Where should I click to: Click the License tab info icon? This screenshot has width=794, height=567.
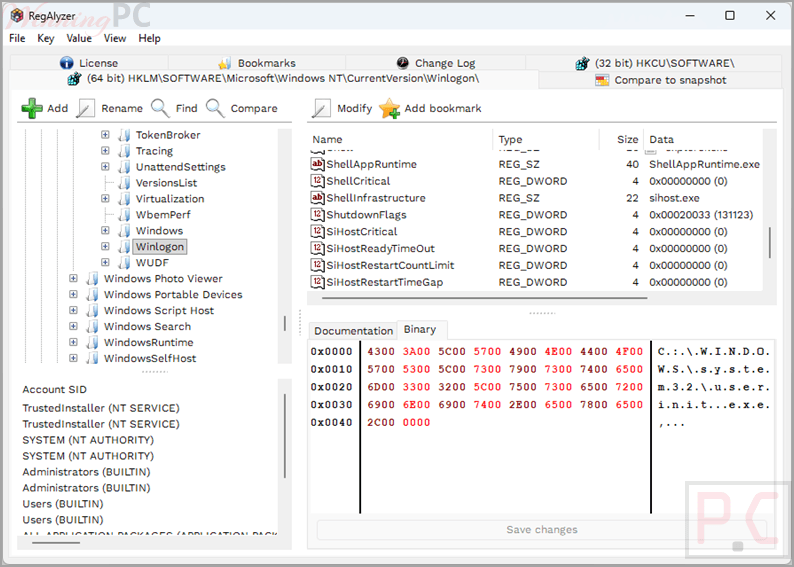click(66, 63)
